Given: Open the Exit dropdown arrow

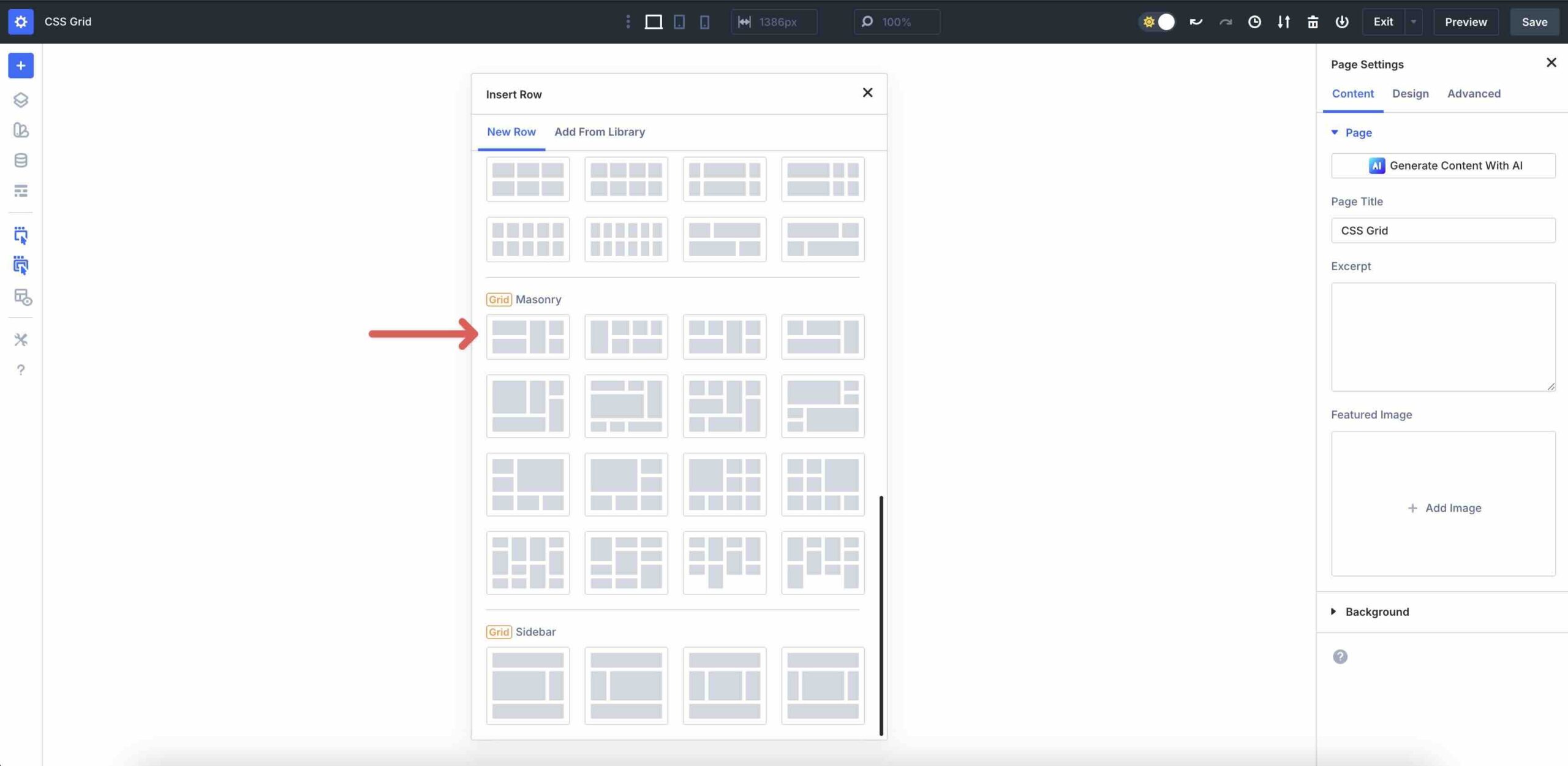Looking at the screenshot, I should pyautogui.click(x=1414, y=21).
